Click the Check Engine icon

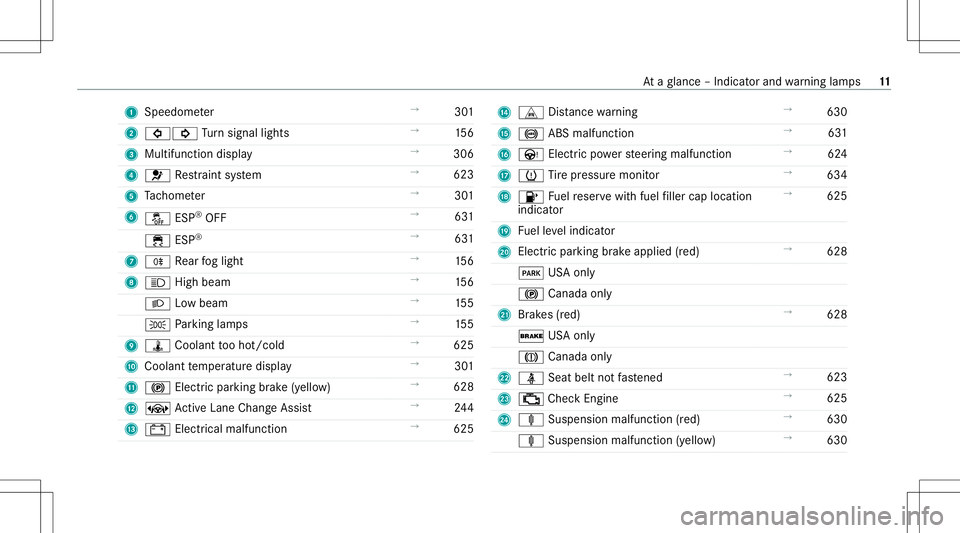[x=531, y=400]
